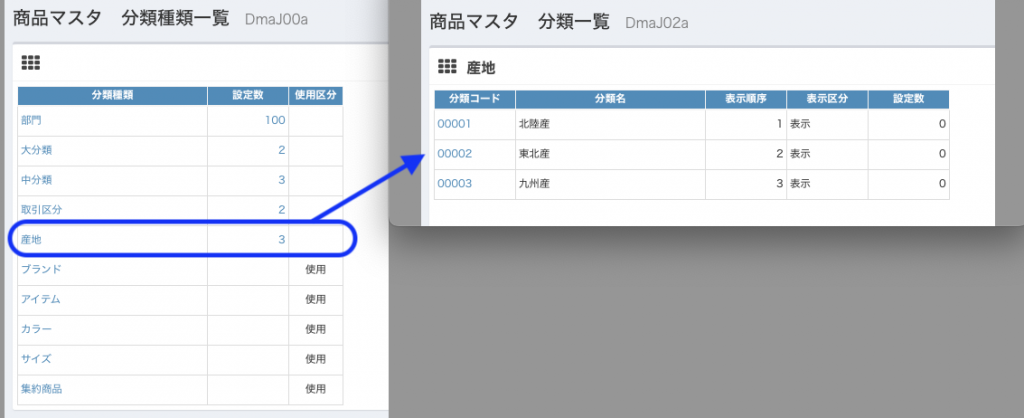Open the 大分類 classification link
The width and height of the screenshot is (1024, 418).
tap(36, 150)
